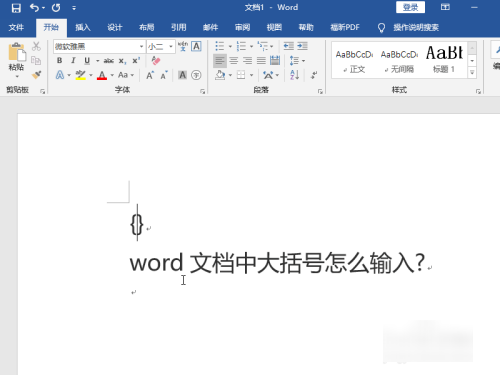
Task: Click the Numbering list icon
Action: [x=241, y=46]
